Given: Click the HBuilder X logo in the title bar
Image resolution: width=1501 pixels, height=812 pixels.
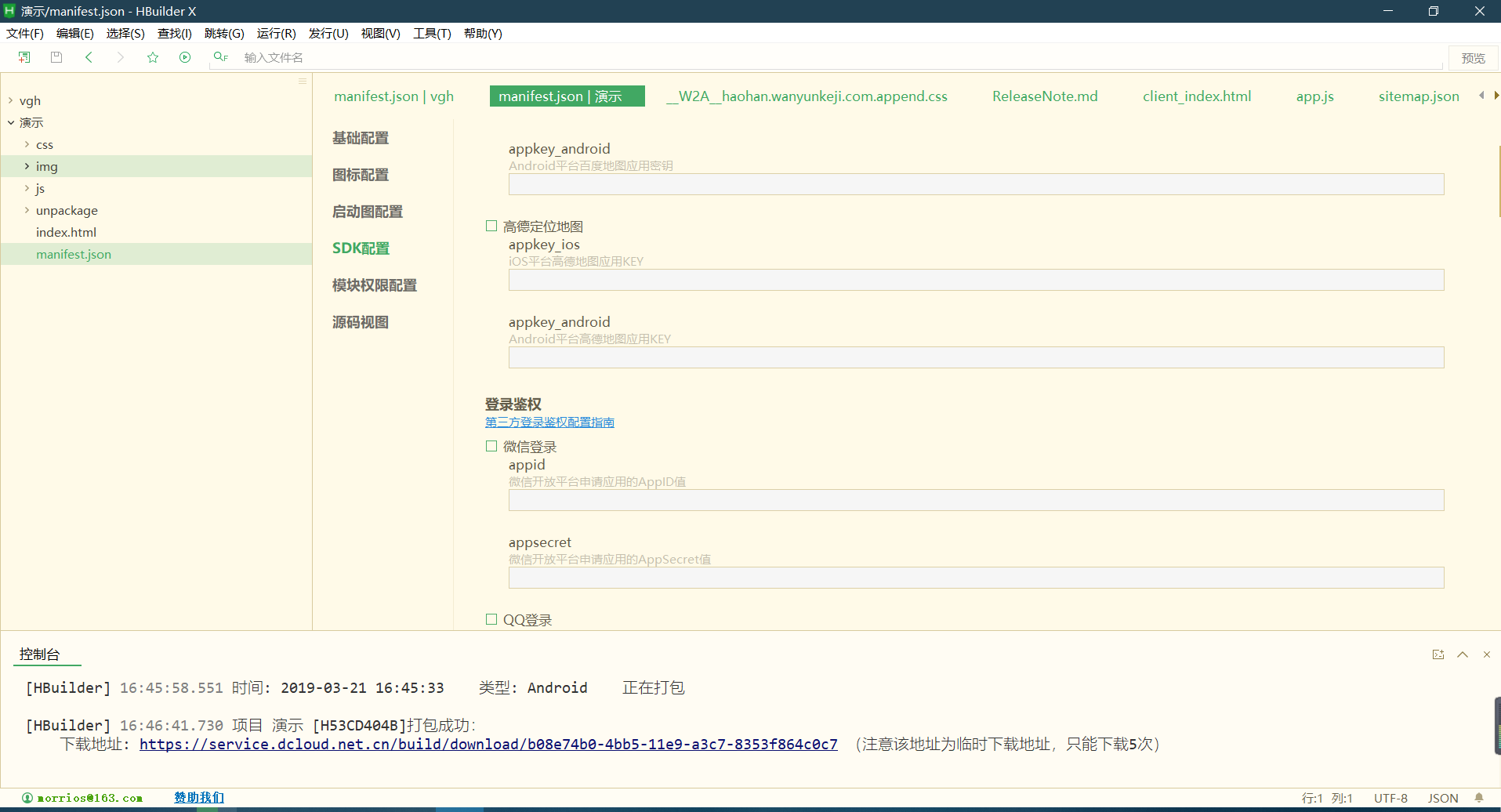Looking at the screenshot, I should 9,11.
